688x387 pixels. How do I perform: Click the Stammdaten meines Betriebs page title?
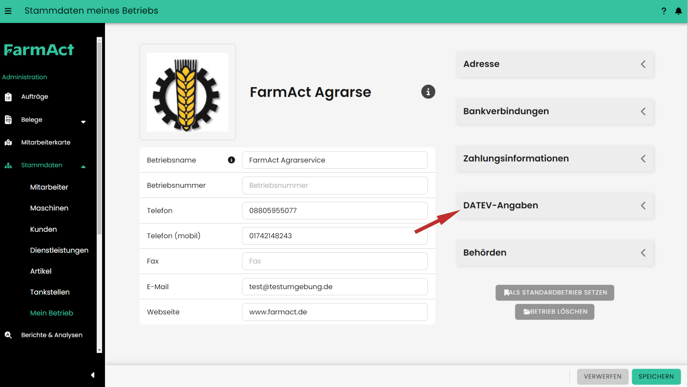[91, 11]
